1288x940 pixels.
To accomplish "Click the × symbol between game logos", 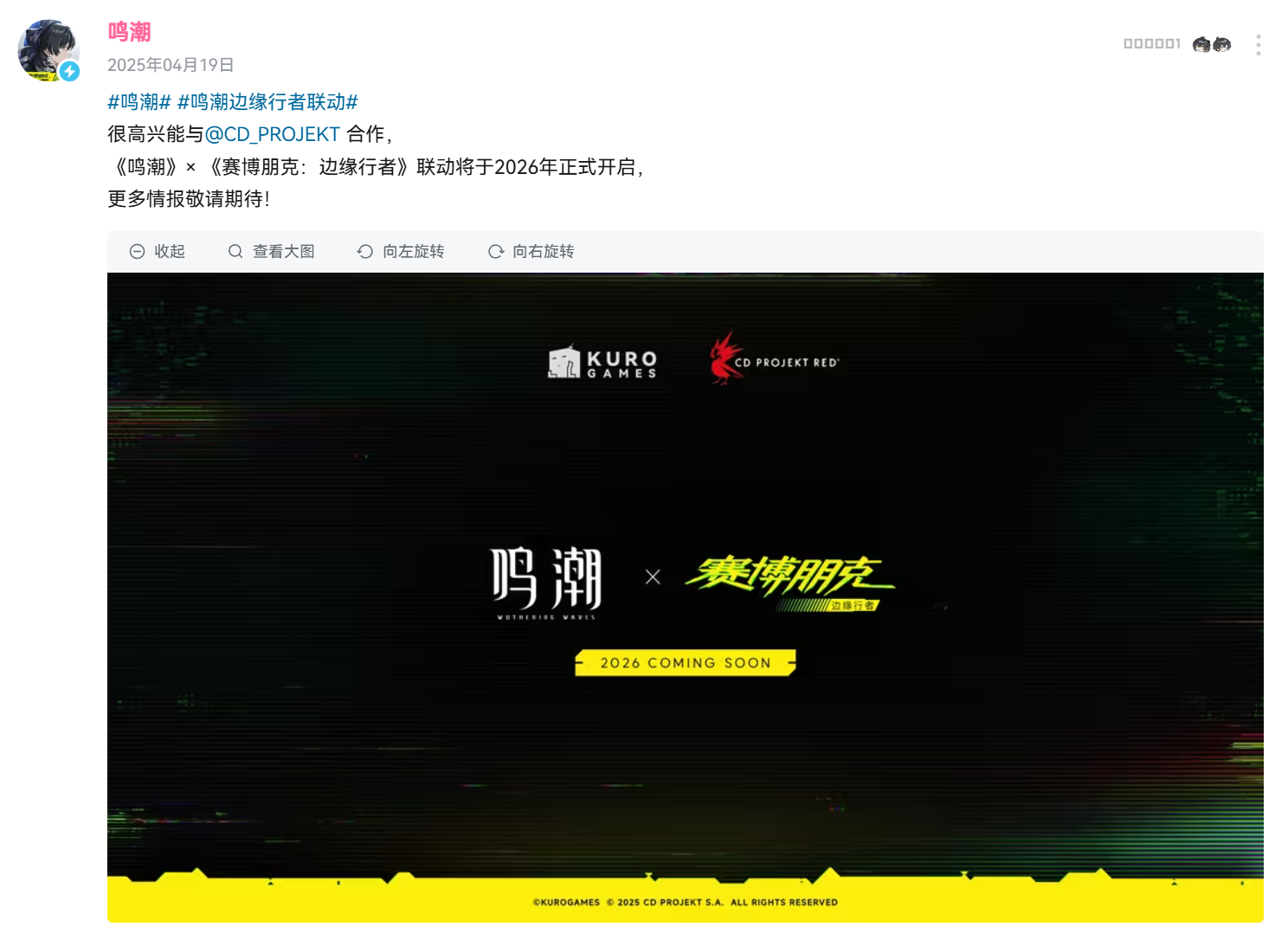I will [653, 576].
